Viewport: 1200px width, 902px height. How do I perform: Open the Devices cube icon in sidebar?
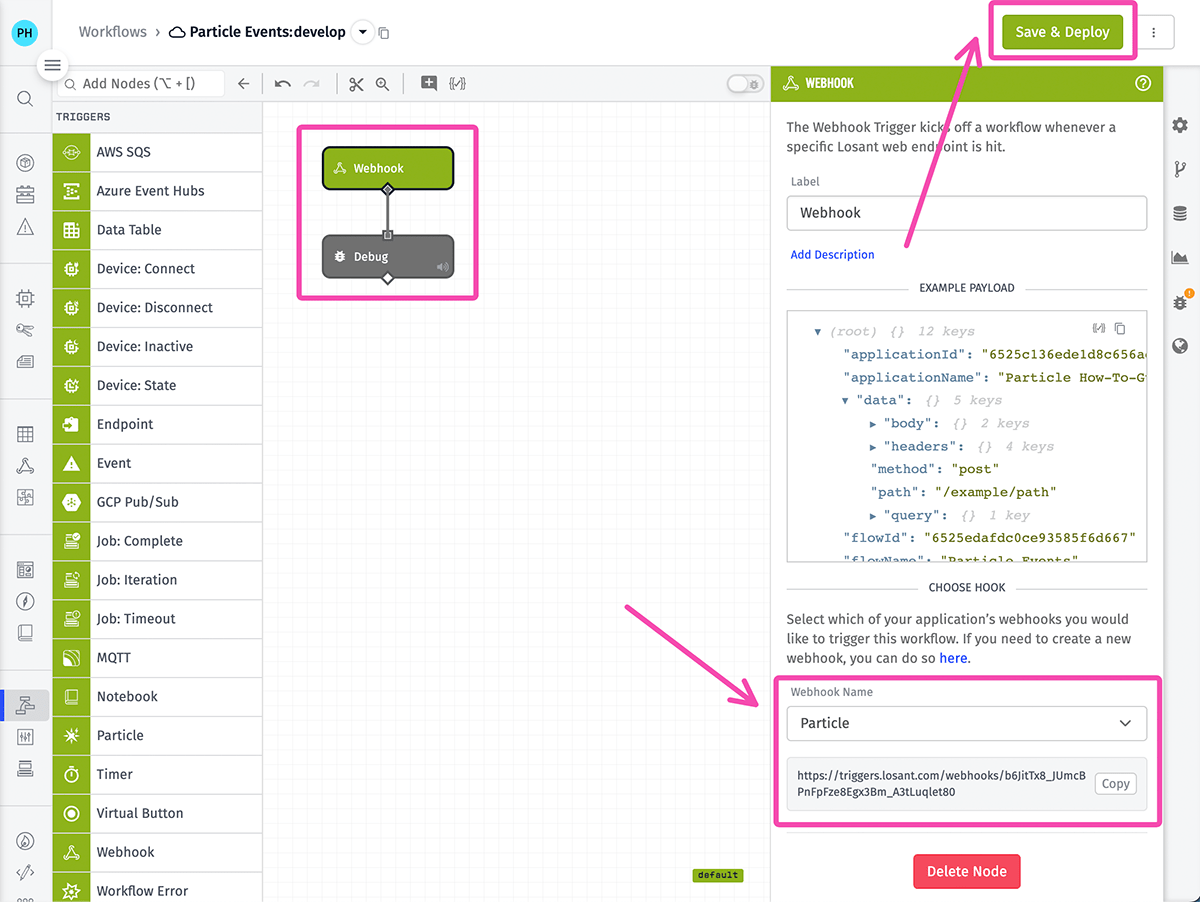25,163
